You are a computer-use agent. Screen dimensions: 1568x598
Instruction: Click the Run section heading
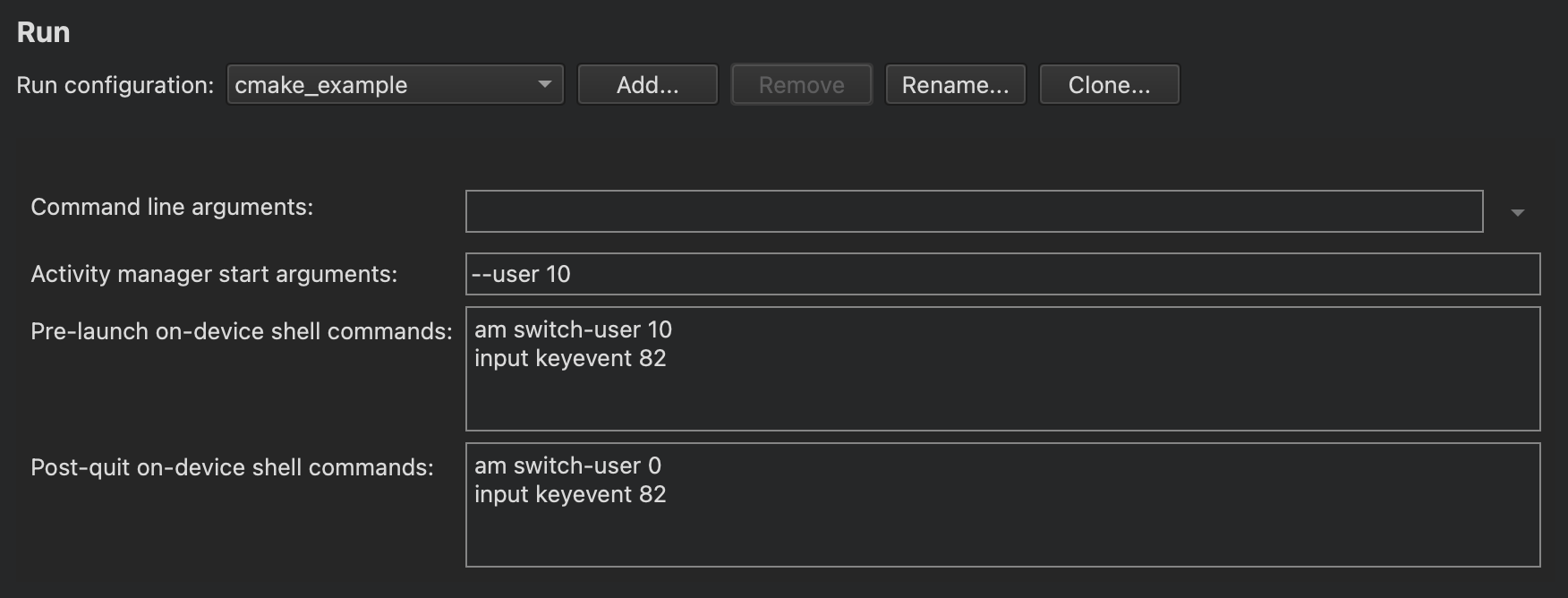pyautogui.click(x=43, y=32)
